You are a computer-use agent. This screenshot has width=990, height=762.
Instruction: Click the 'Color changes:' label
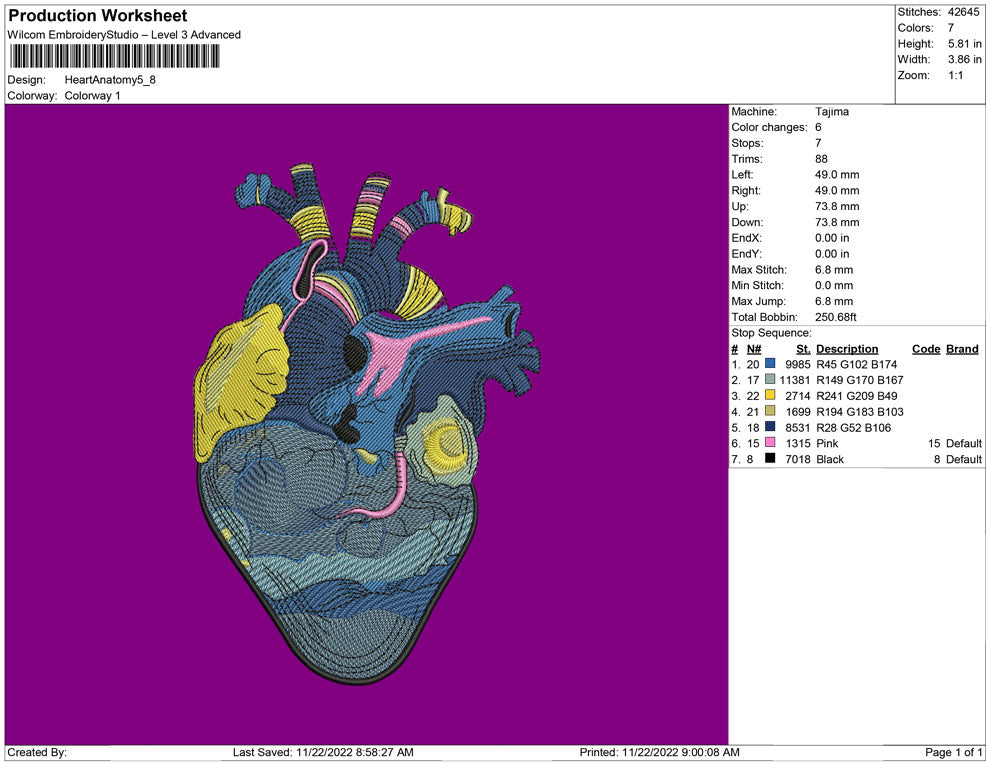click(x=769, y=128)
